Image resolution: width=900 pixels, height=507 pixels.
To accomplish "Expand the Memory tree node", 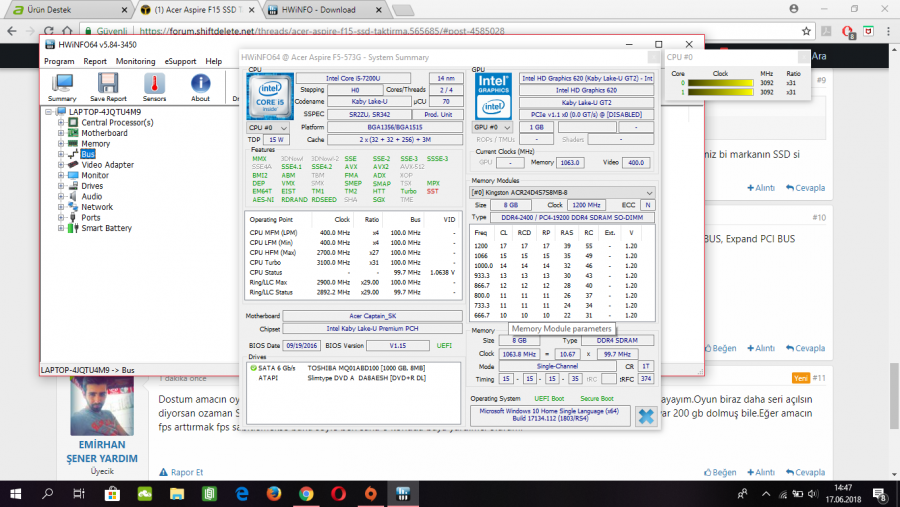I will pyautogui.click(x=61, y=144).
